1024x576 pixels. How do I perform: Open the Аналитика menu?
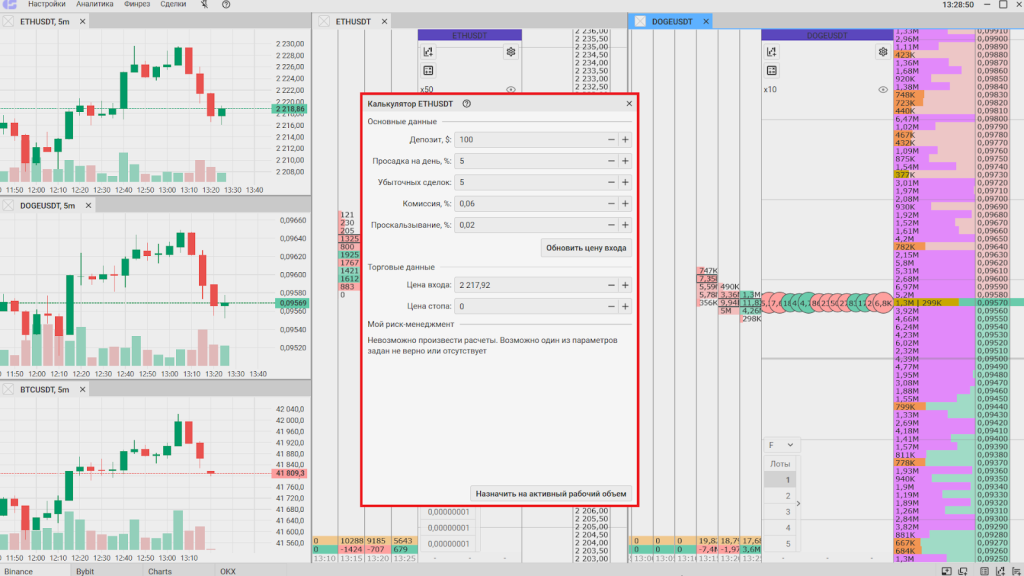(x=95, y=5)
